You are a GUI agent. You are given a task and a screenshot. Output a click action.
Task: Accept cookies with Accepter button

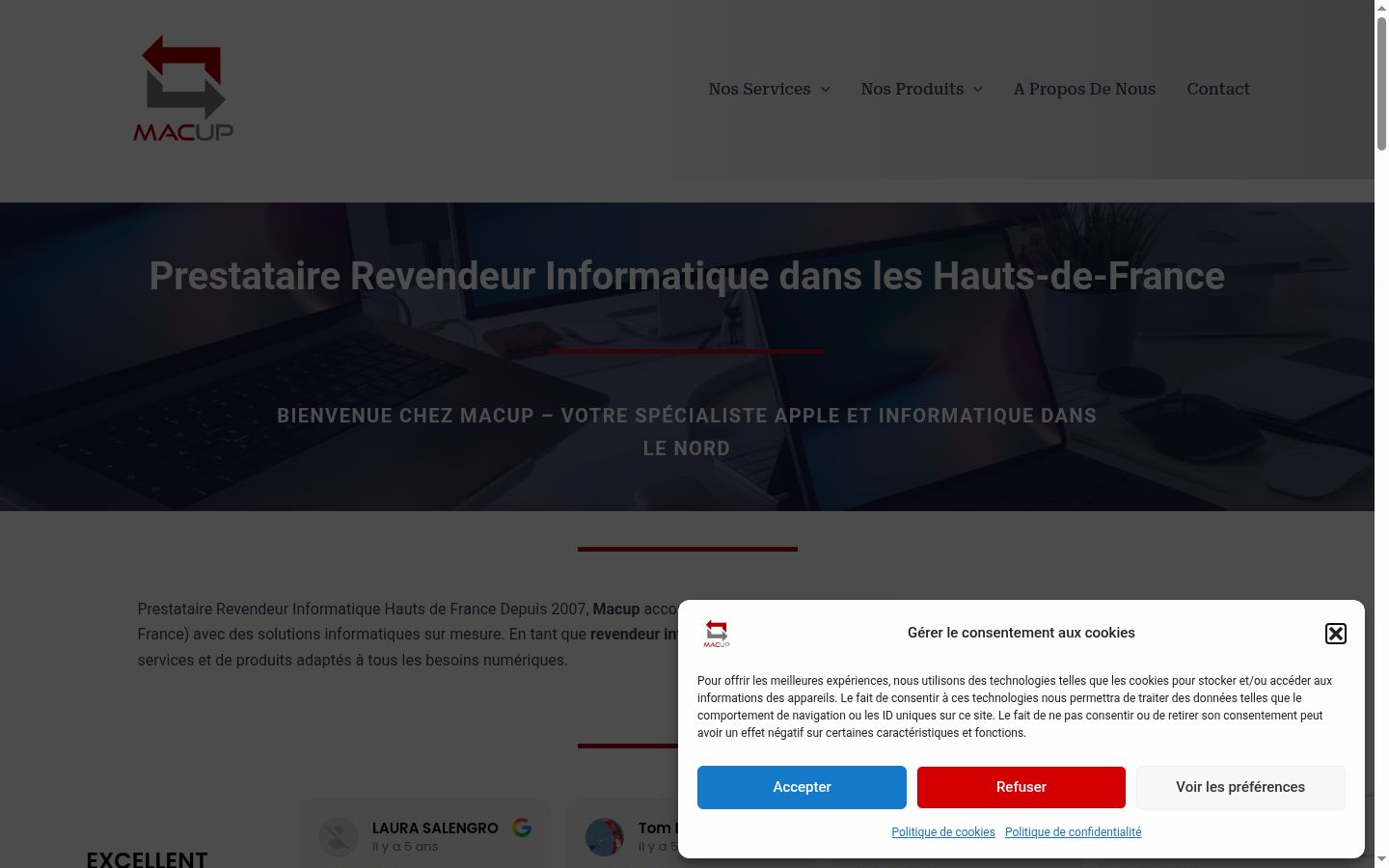802,787
